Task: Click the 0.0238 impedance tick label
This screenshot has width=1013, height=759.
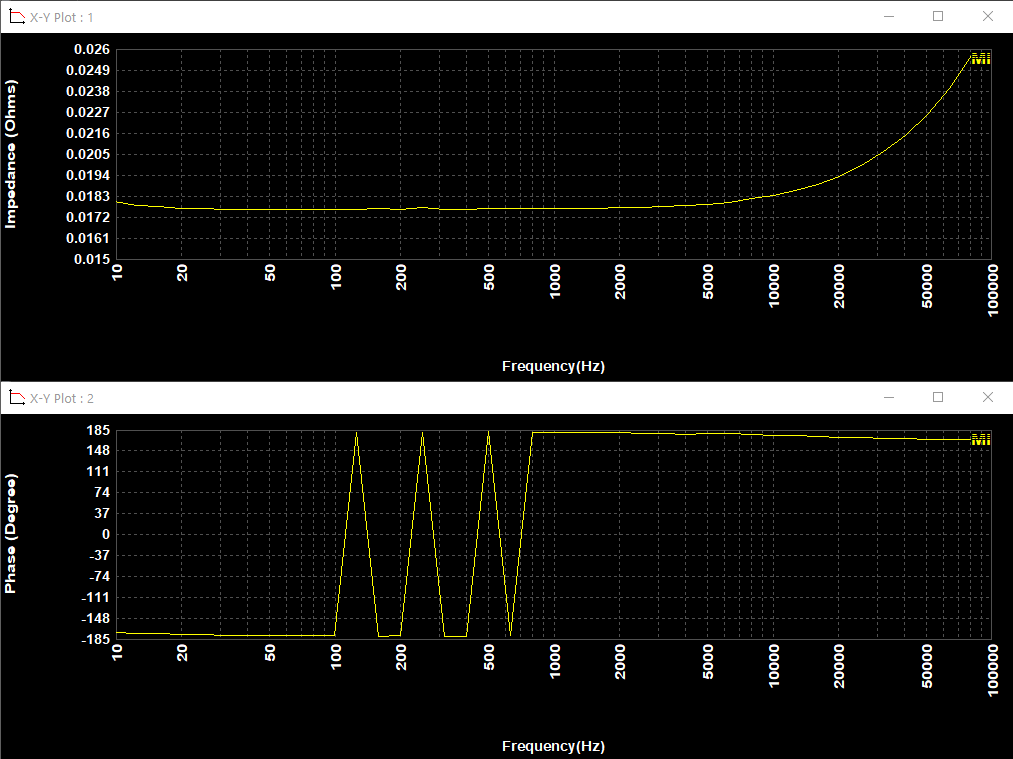Action: pos(88,92)
